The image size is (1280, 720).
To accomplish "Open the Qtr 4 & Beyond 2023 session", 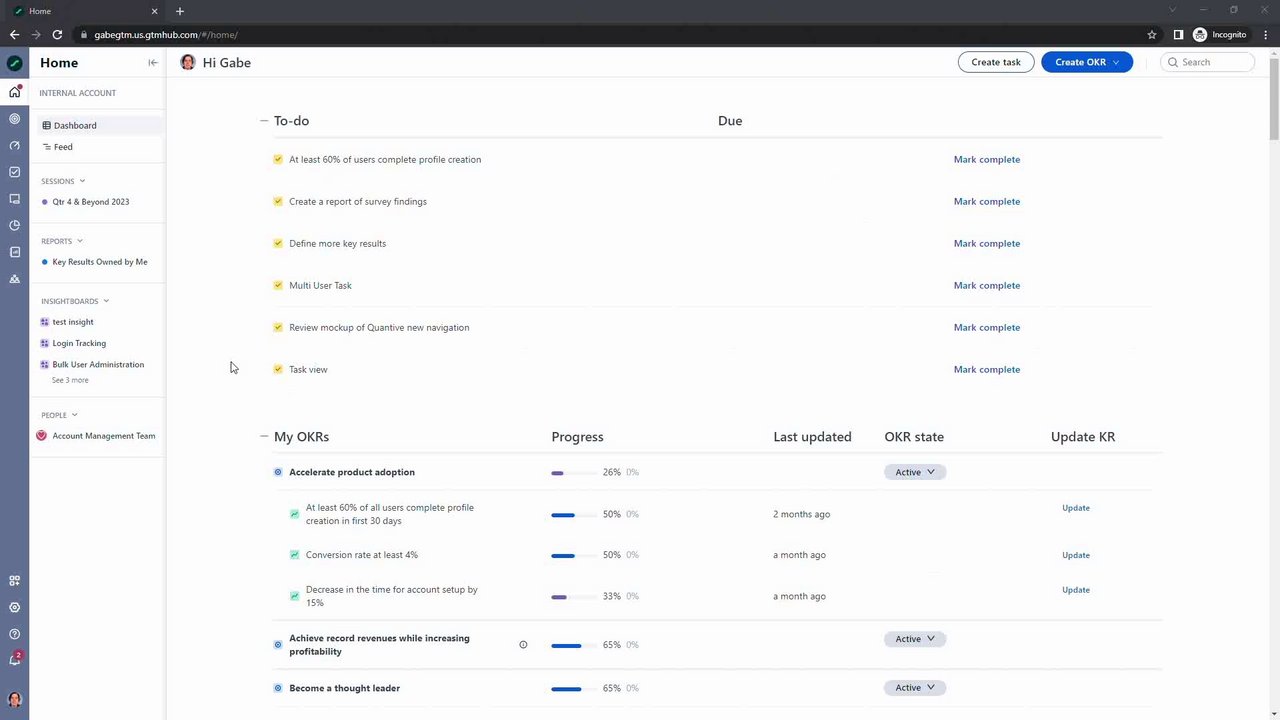I will [90, 202].
